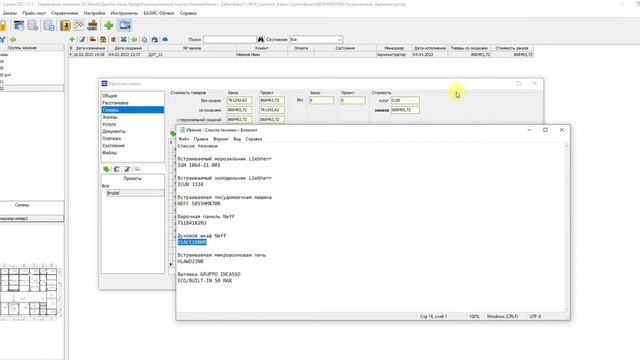This screenshot has width=640, height=360.
Task: Add order with small green plus above table
Action: coord(72,40)
